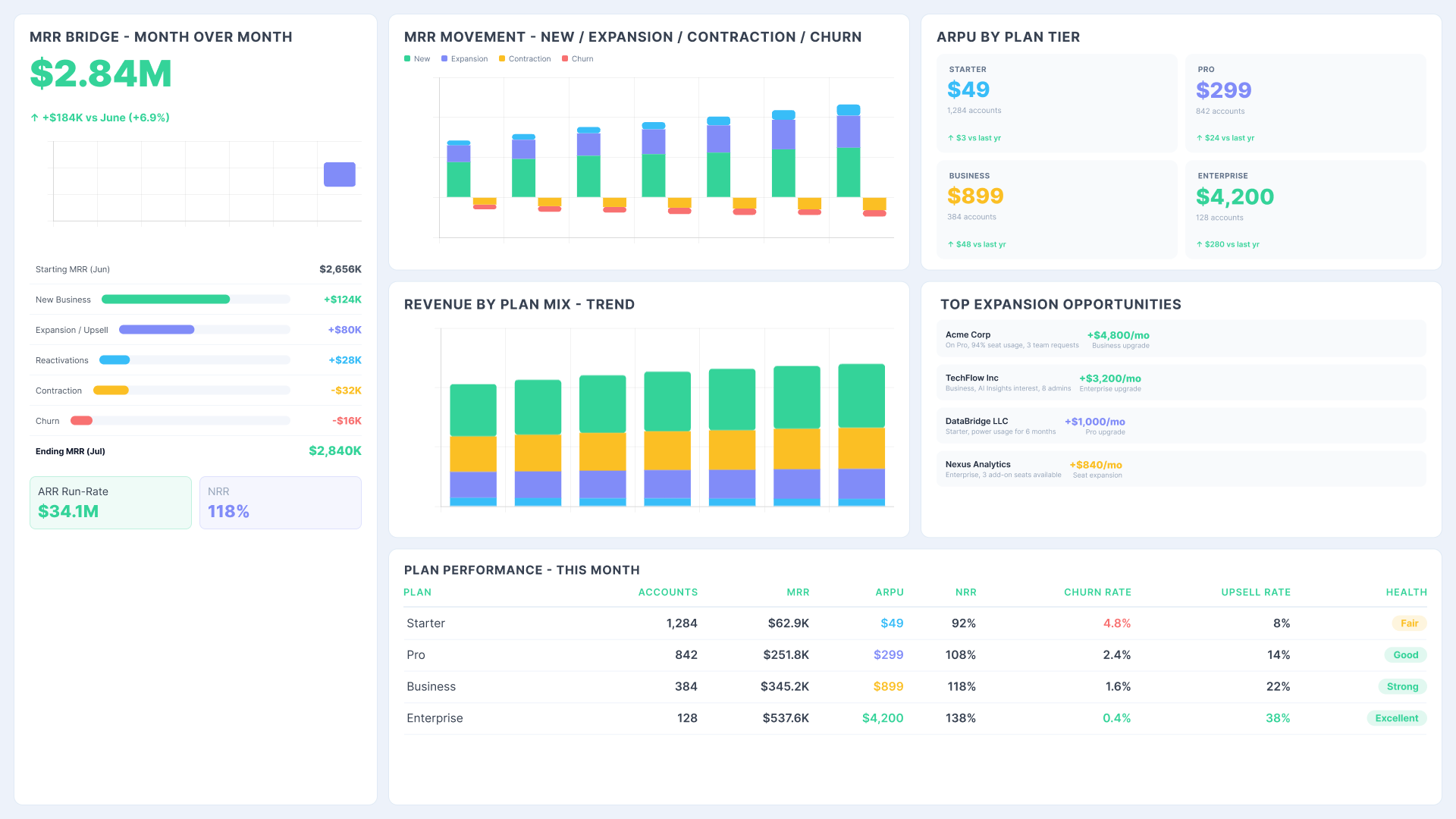Click the $3 vs last yr Starter trend

(x=974, y=138)
